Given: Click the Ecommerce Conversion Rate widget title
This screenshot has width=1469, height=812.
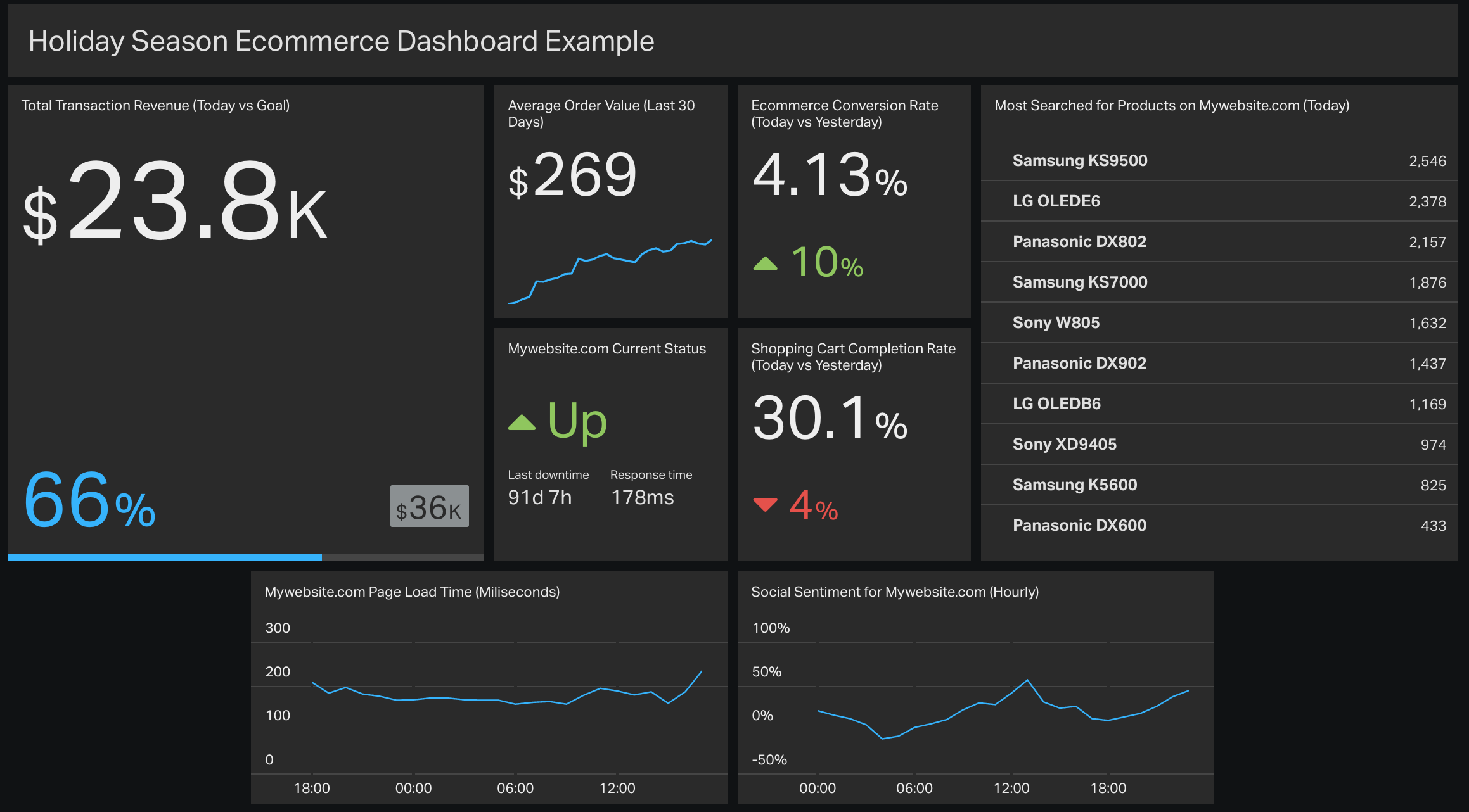Looking at the screenshot, I should pyautogui.click(x=845, y=114).
